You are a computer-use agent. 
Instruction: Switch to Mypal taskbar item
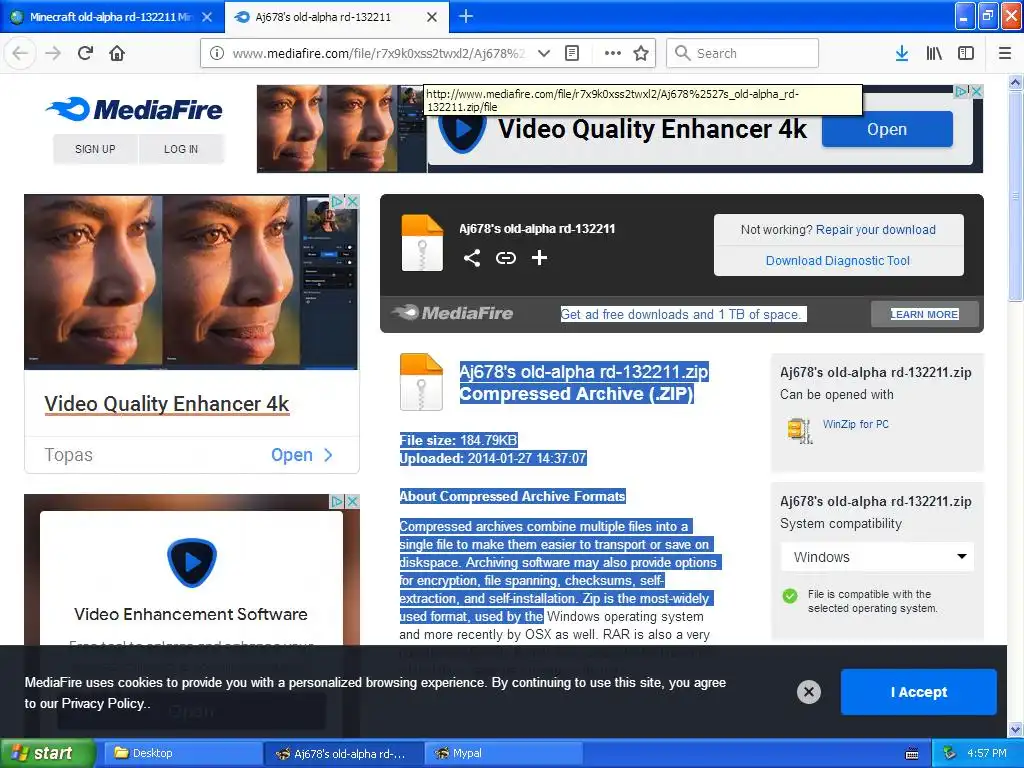[x=504, y=753]
